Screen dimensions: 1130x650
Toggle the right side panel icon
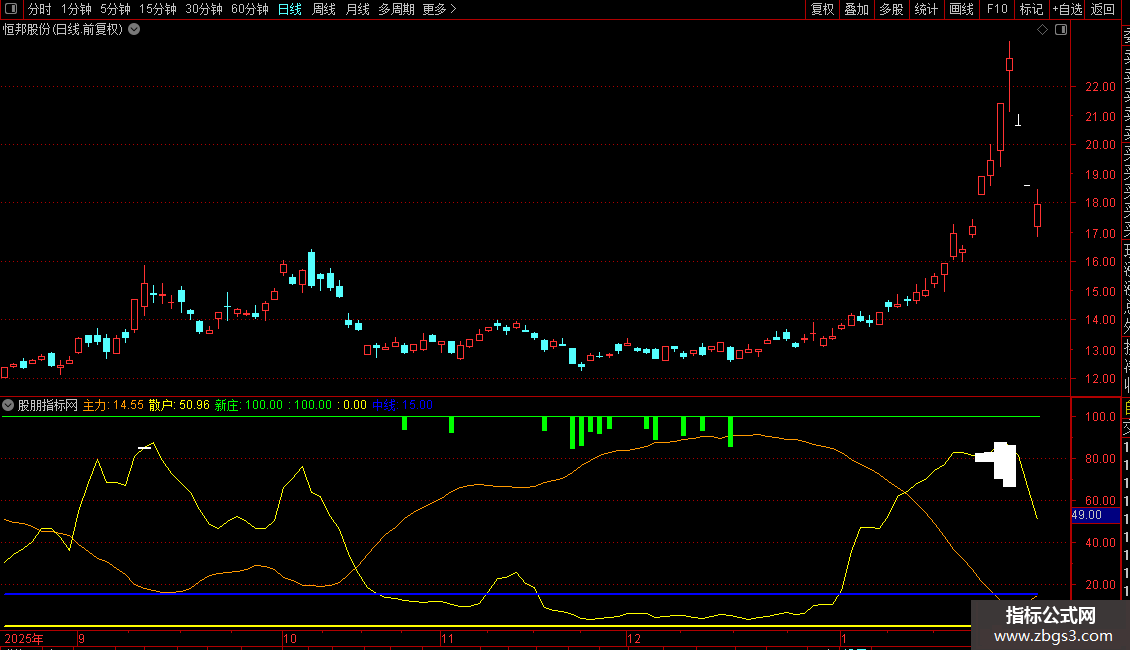(1061, 30)
